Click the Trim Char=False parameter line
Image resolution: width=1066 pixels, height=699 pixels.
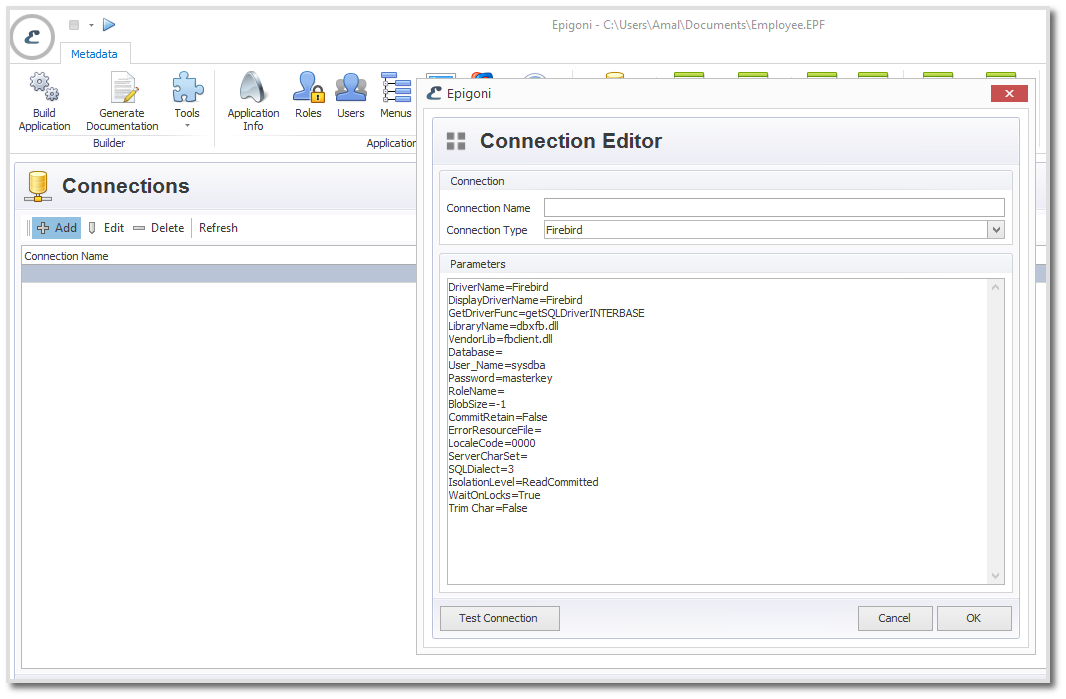(487, 508)
